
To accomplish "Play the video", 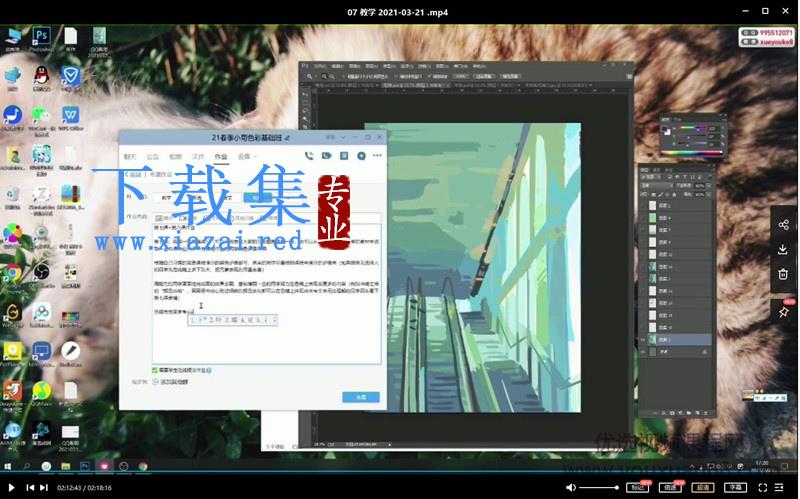I will click(12, 488).
